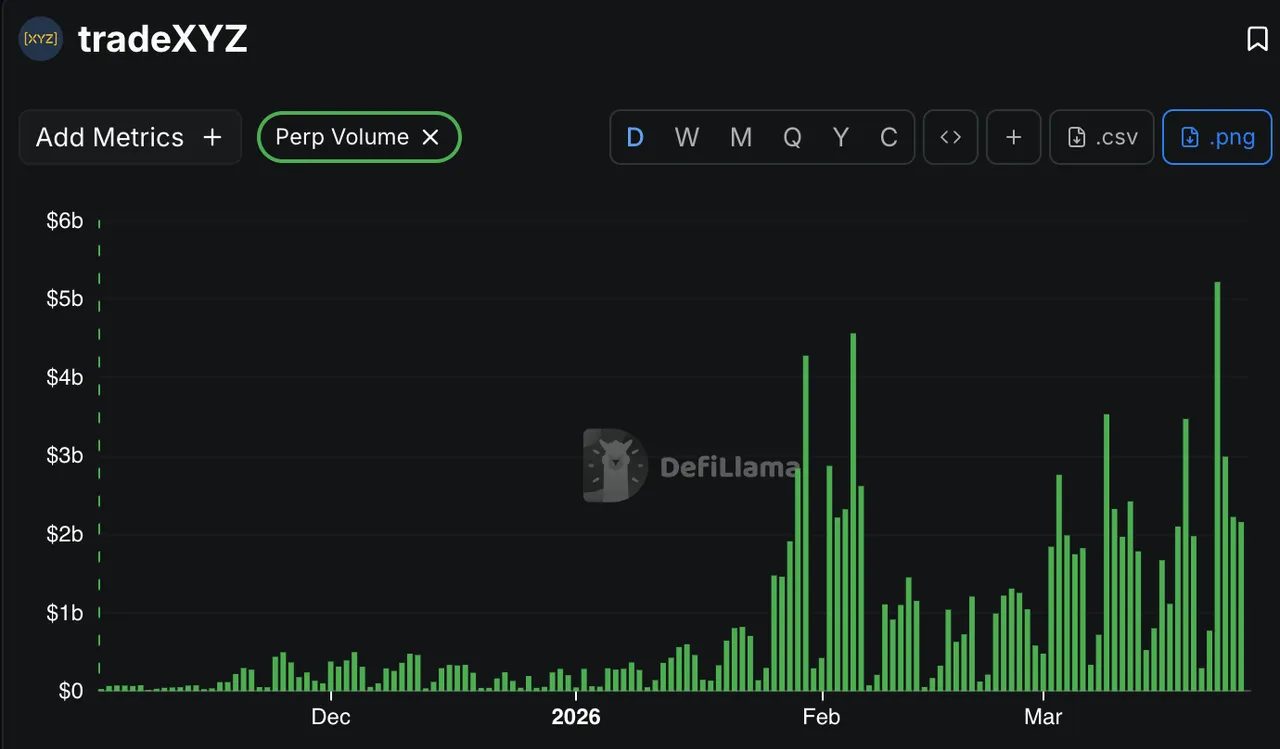Click the $4b y-axis label

pyautogui.click(x=65, y=378)
